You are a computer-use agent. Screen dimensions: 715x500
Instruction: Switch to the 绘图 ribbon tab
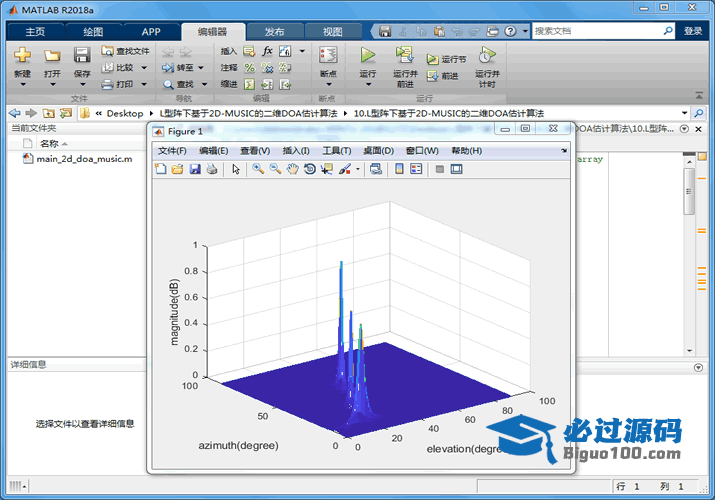(92, 31)
